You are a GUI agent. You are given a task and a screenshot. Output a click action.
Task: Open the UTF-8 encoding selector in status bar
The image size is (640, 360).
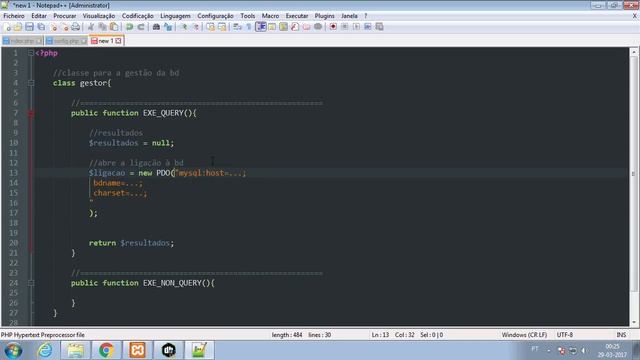click(x=565, y=335)
